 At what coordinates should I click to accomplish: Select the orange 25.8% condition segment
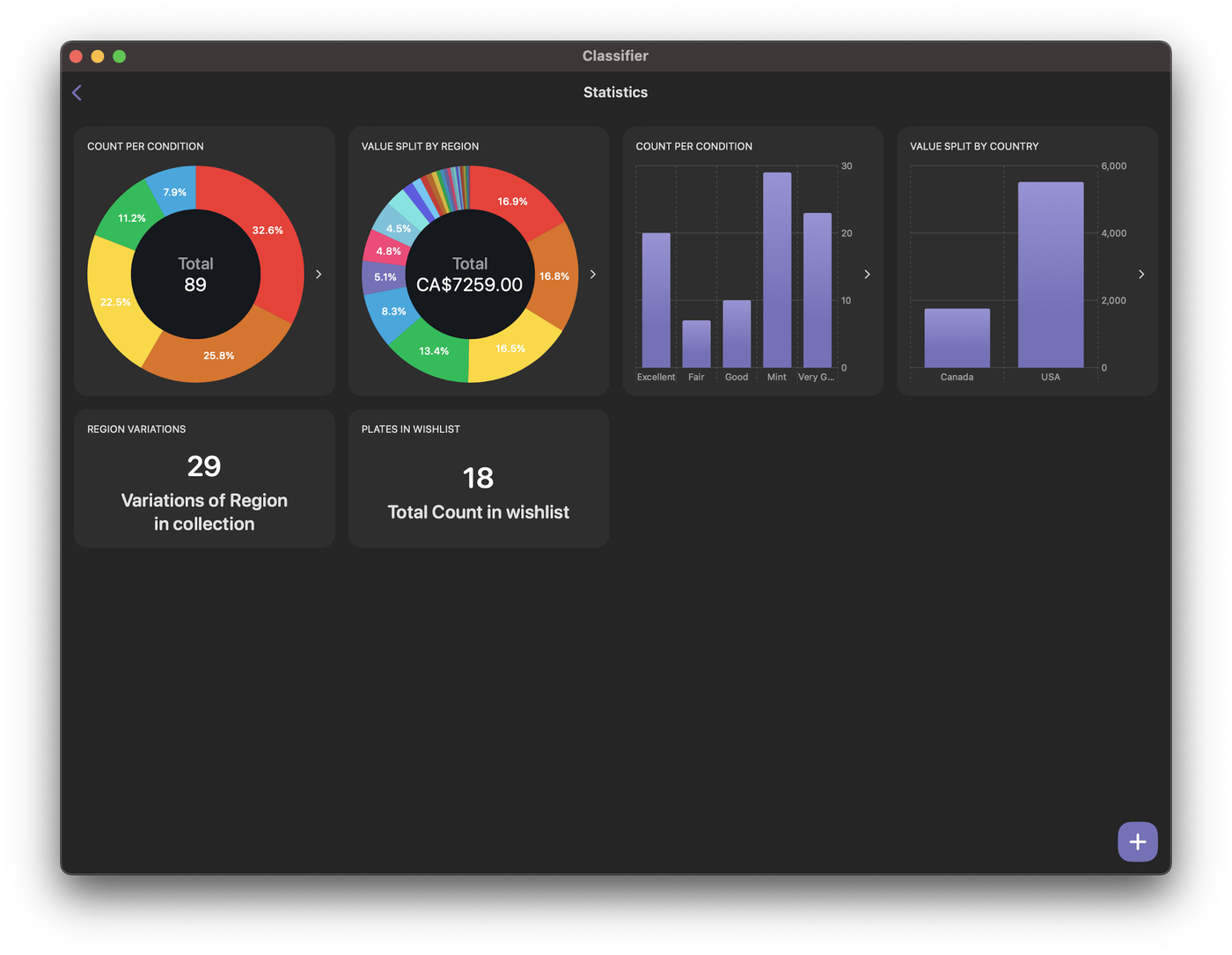pyautogui.click(x=217, y=354)
